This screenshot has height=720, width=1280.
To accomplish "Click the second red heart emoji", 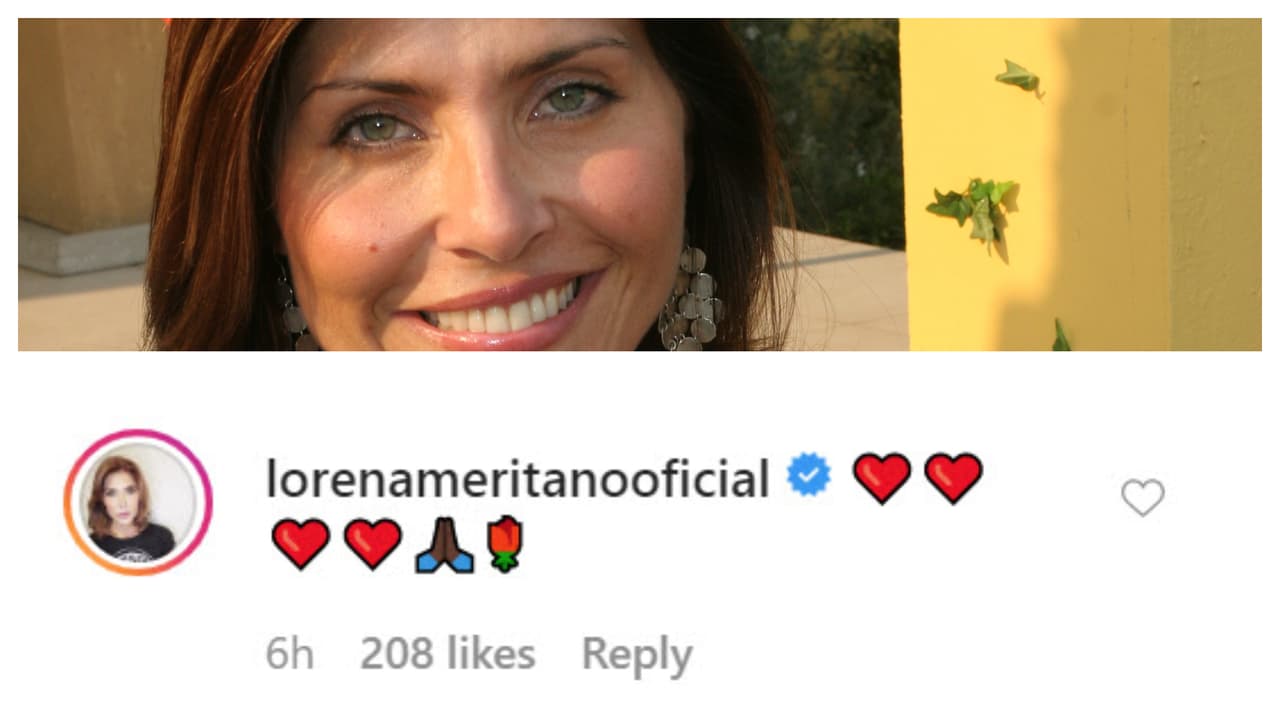I will (x=954, y=477).
